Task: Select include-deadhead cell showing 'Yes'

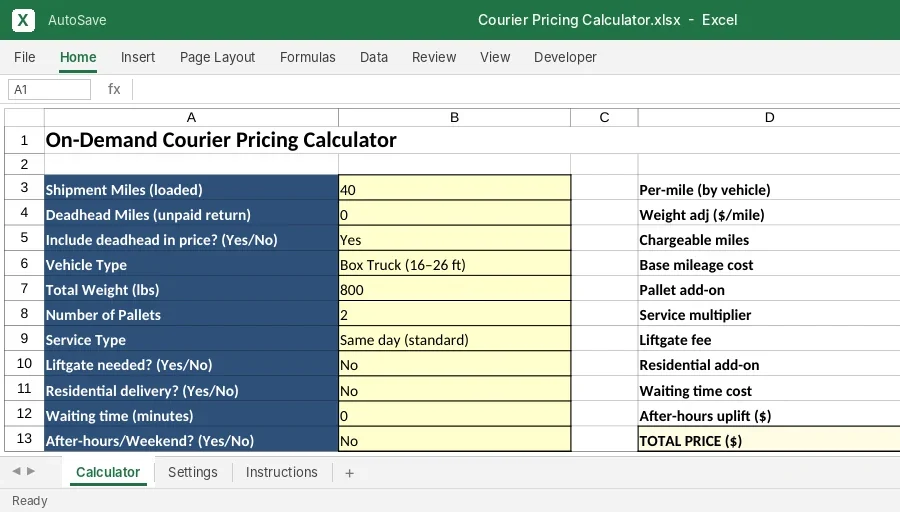Action: point(455,238)
